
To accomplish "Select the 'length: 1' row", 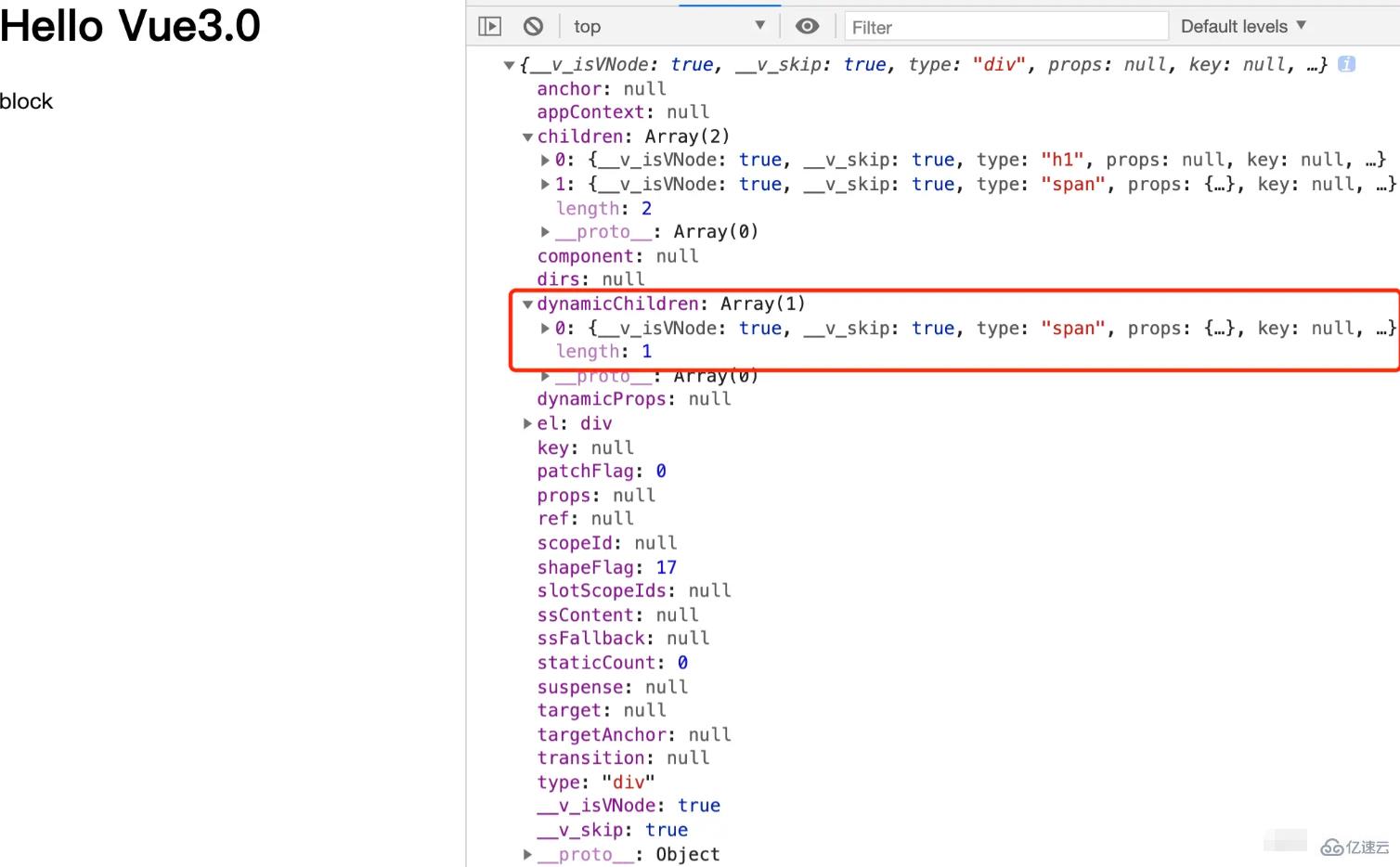I will [603, 352].
